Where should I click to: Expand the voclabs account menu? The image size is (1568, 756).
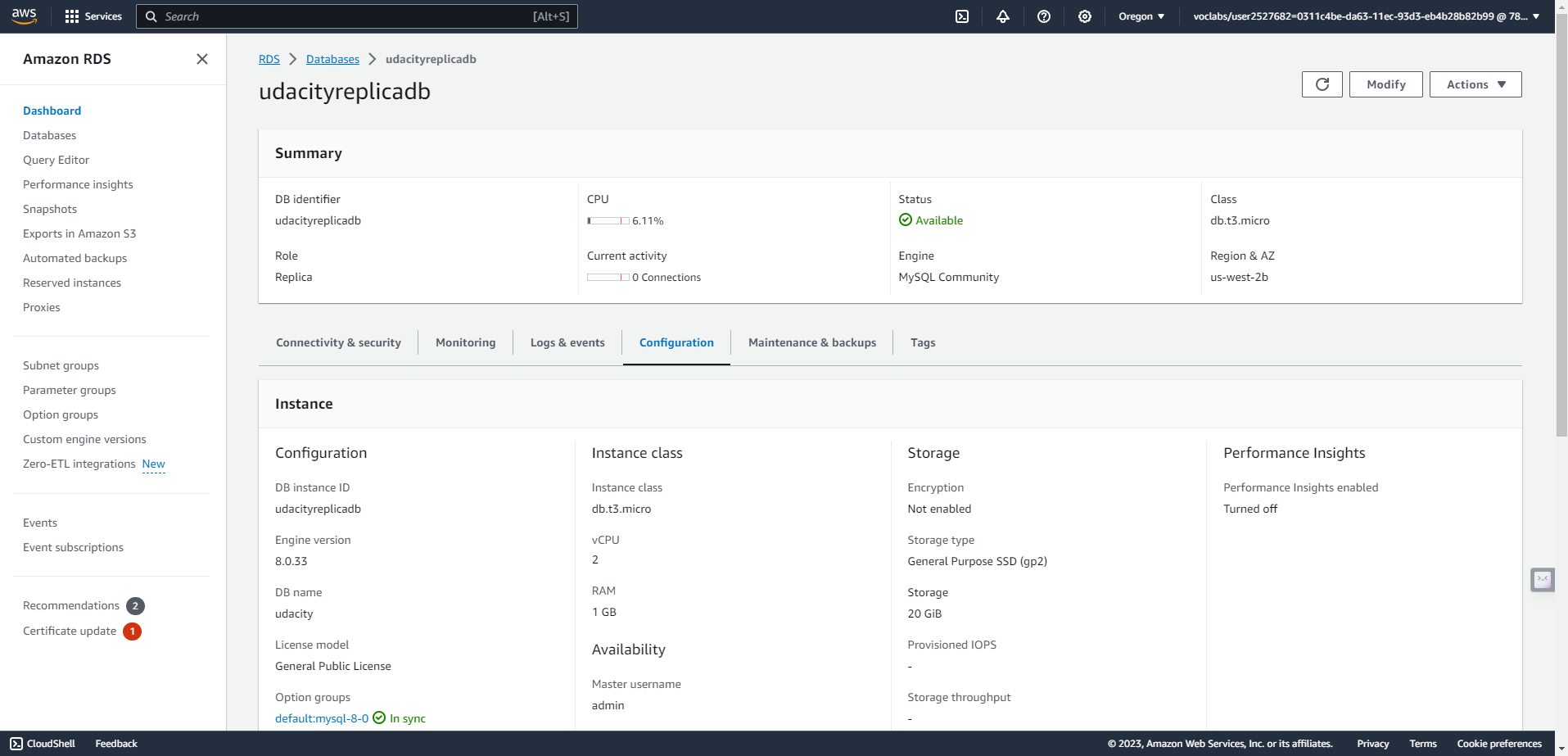pos(1366,16)
